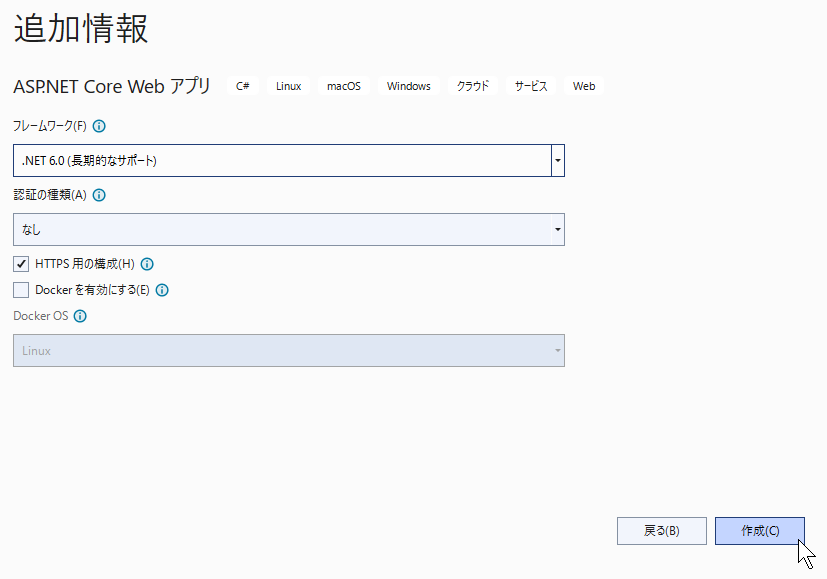Click the .NET 6.0 framework selection field

(282, 160)
